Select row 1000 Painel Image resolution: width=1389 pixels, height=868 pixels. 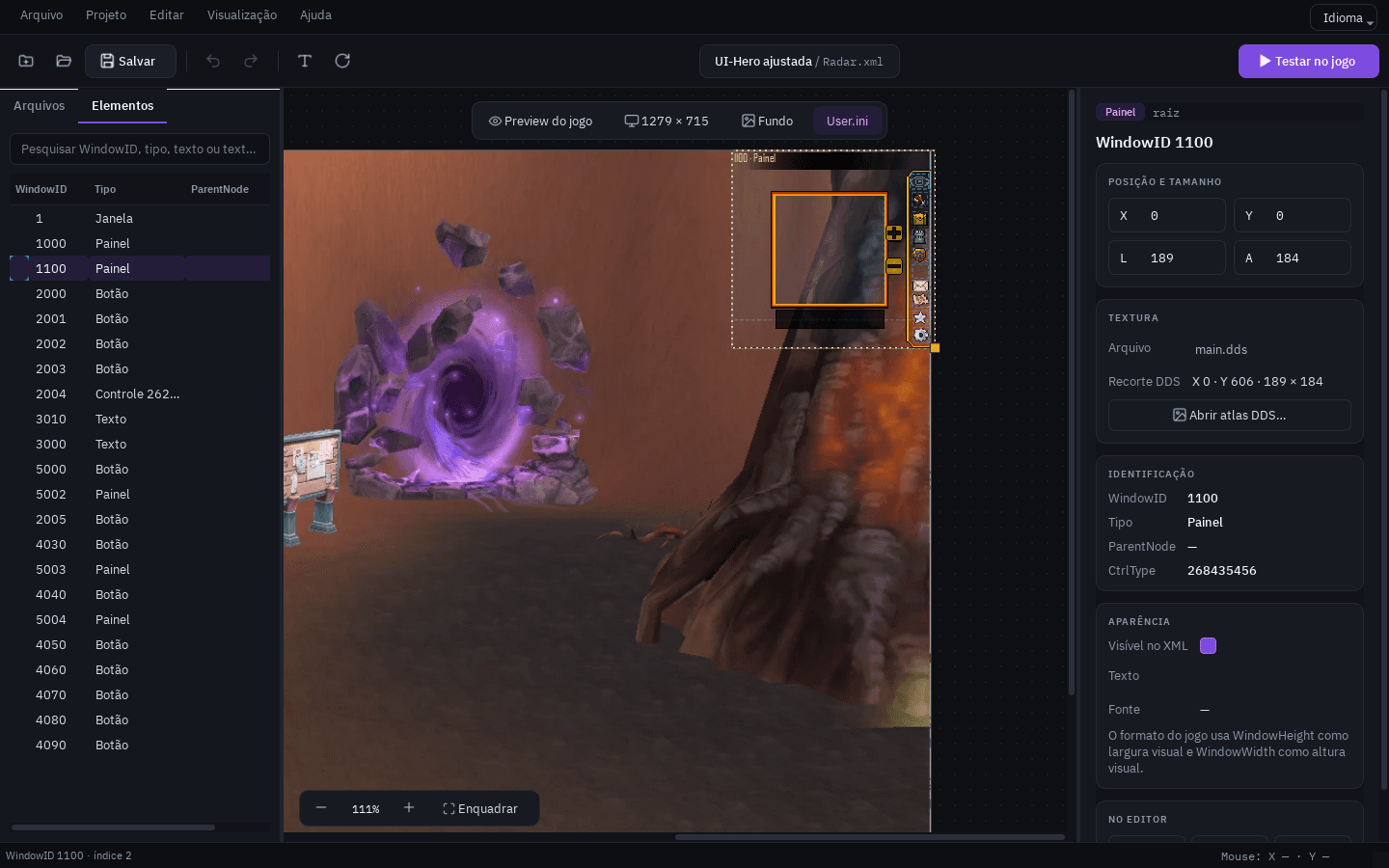[140, 244]
